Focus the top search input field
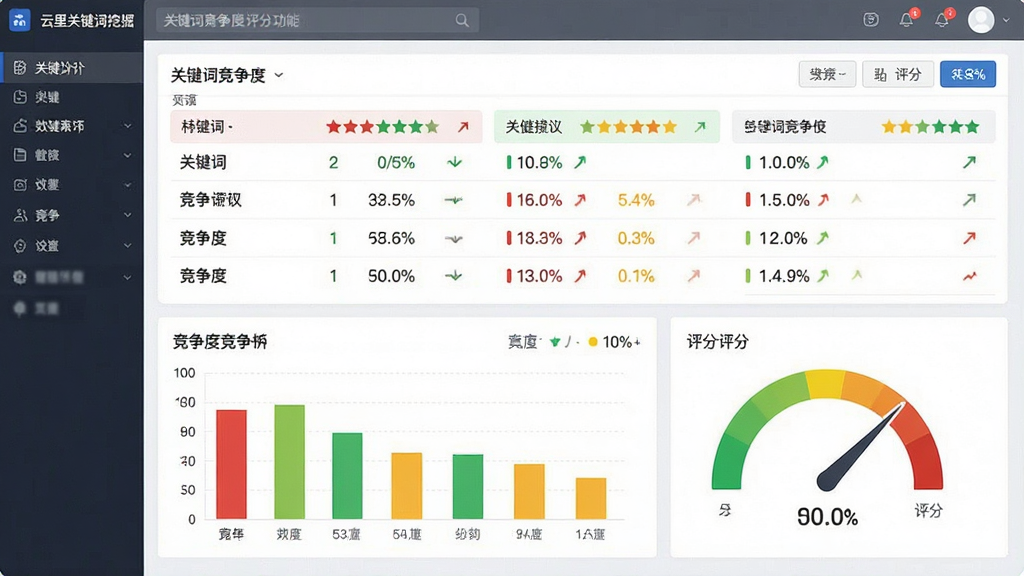Screen dimensions: 1024x576 317,21
